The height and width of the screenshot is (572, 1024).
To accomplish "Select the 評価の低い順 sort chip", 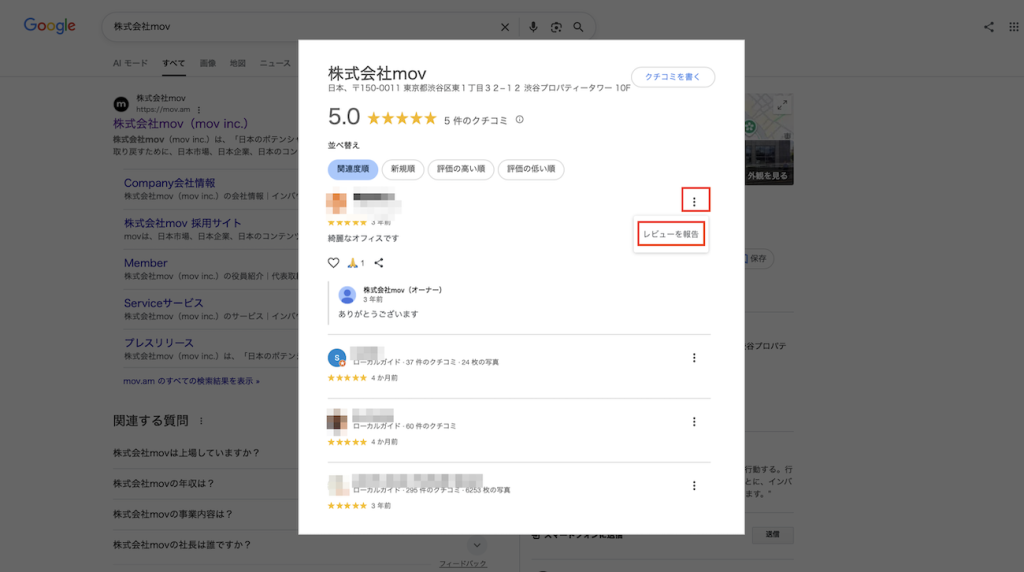I will click(531, 170).
